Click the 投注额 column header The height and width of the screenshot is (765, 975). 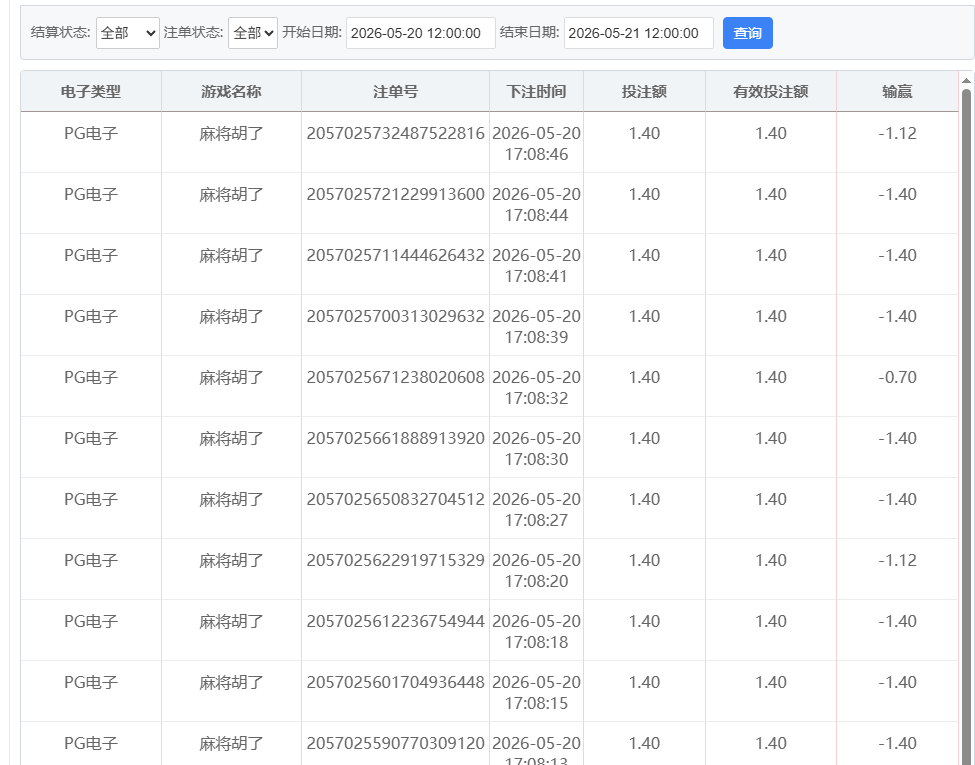coord(644,91)
